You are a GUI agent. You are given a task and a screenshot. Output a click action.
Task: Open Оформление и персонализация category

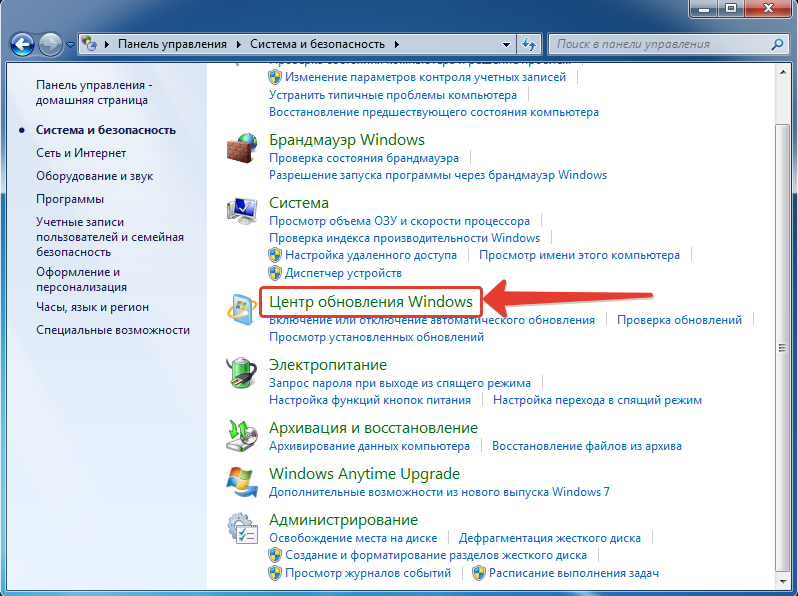pyautogui.click(x=81, y=279)
